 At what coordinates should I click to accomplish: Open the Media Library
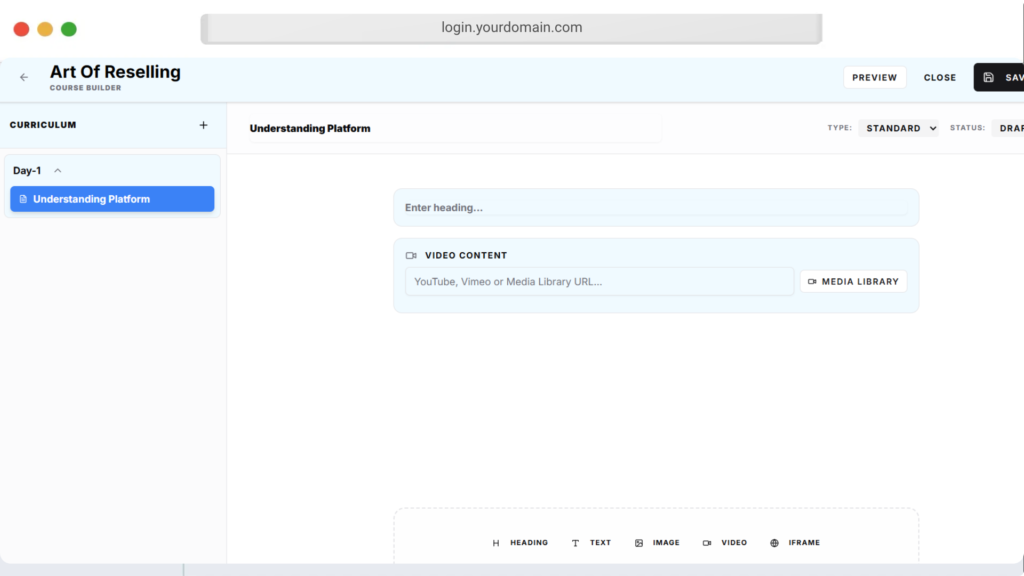click(x=853, y=282)
